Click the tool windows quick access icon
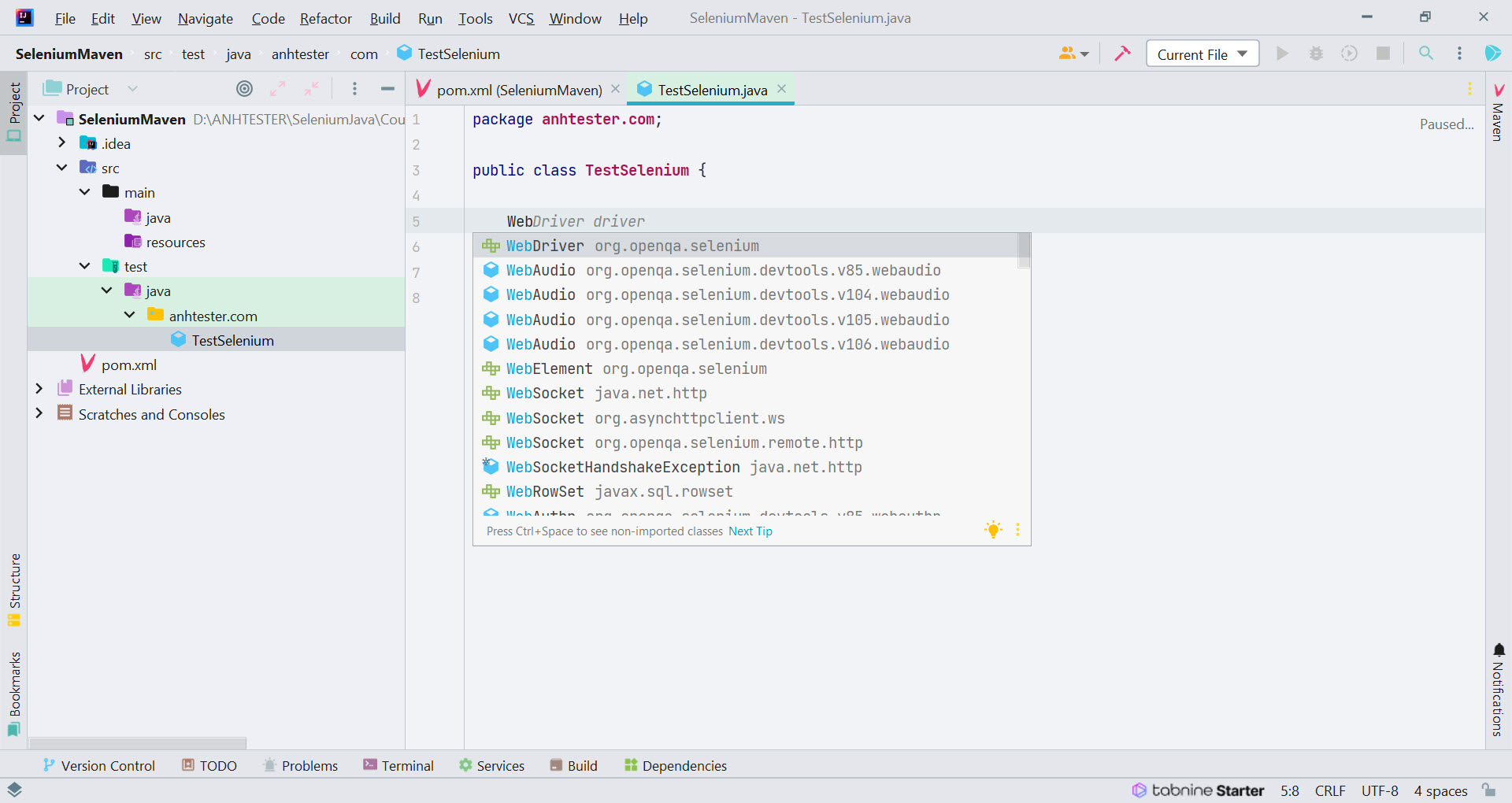 tap(14, 789)
